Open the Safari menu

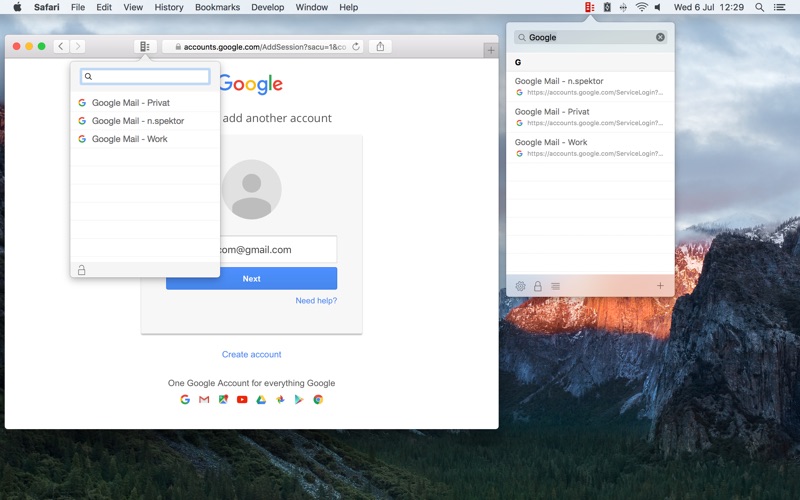(x=46, y=7)
